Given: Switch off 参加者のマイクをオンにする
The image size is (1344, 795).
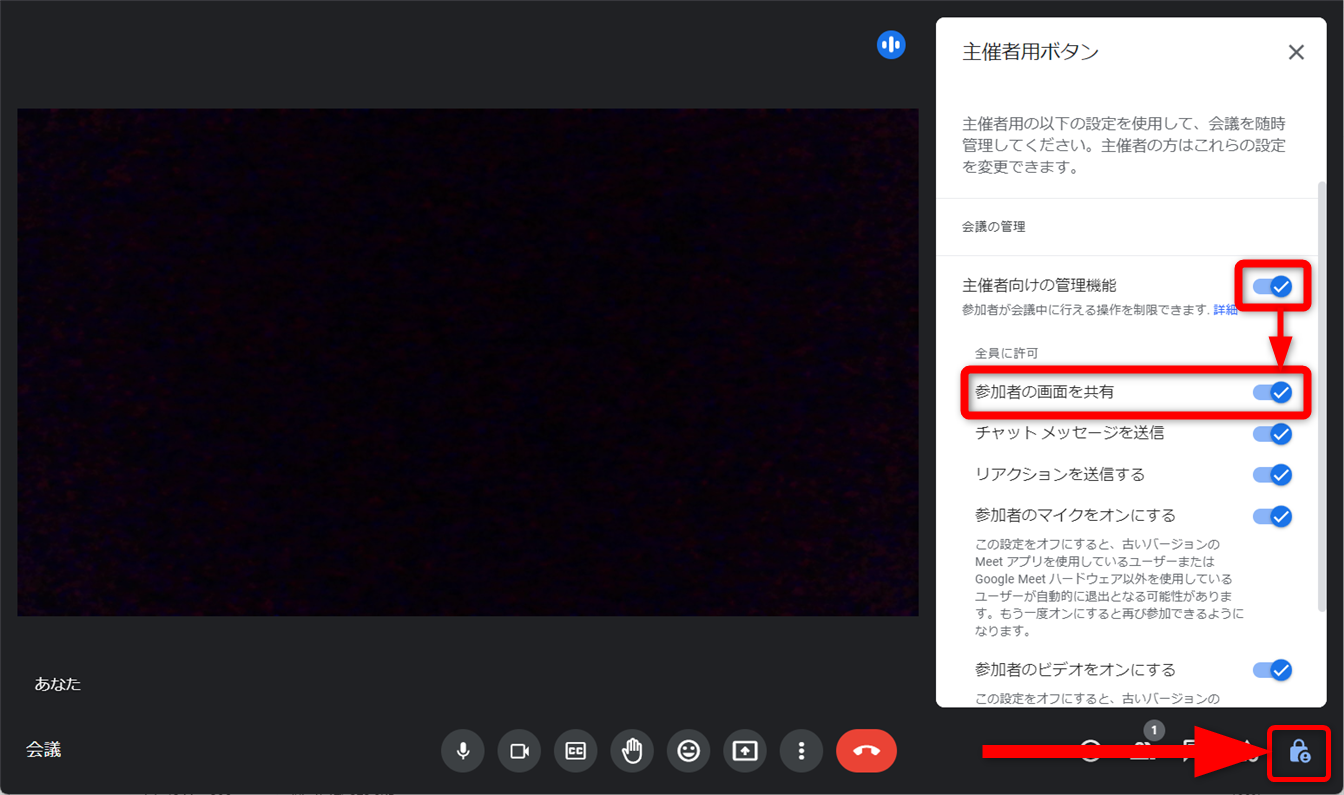Looking at the screenshot, I should pos(1273,516).
